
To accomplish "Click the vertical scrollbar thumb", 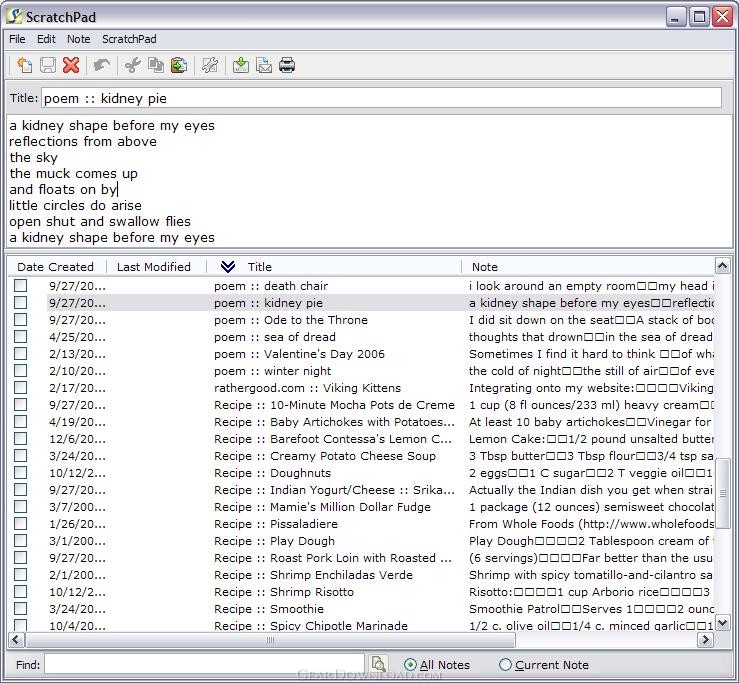I will click(x=723, y=493).
